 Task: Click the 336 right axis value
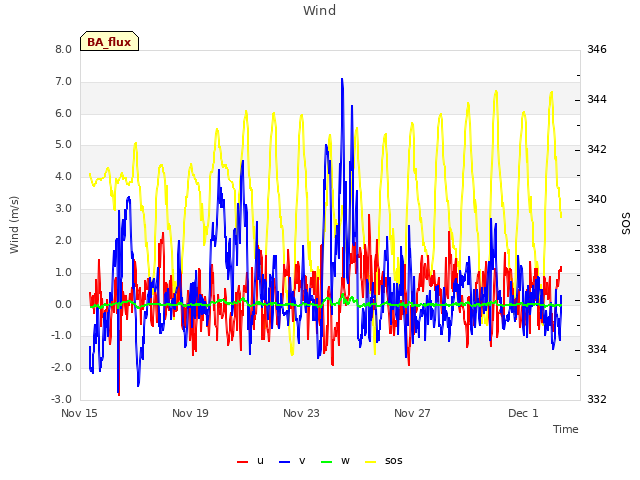click(x=597, y=299)
